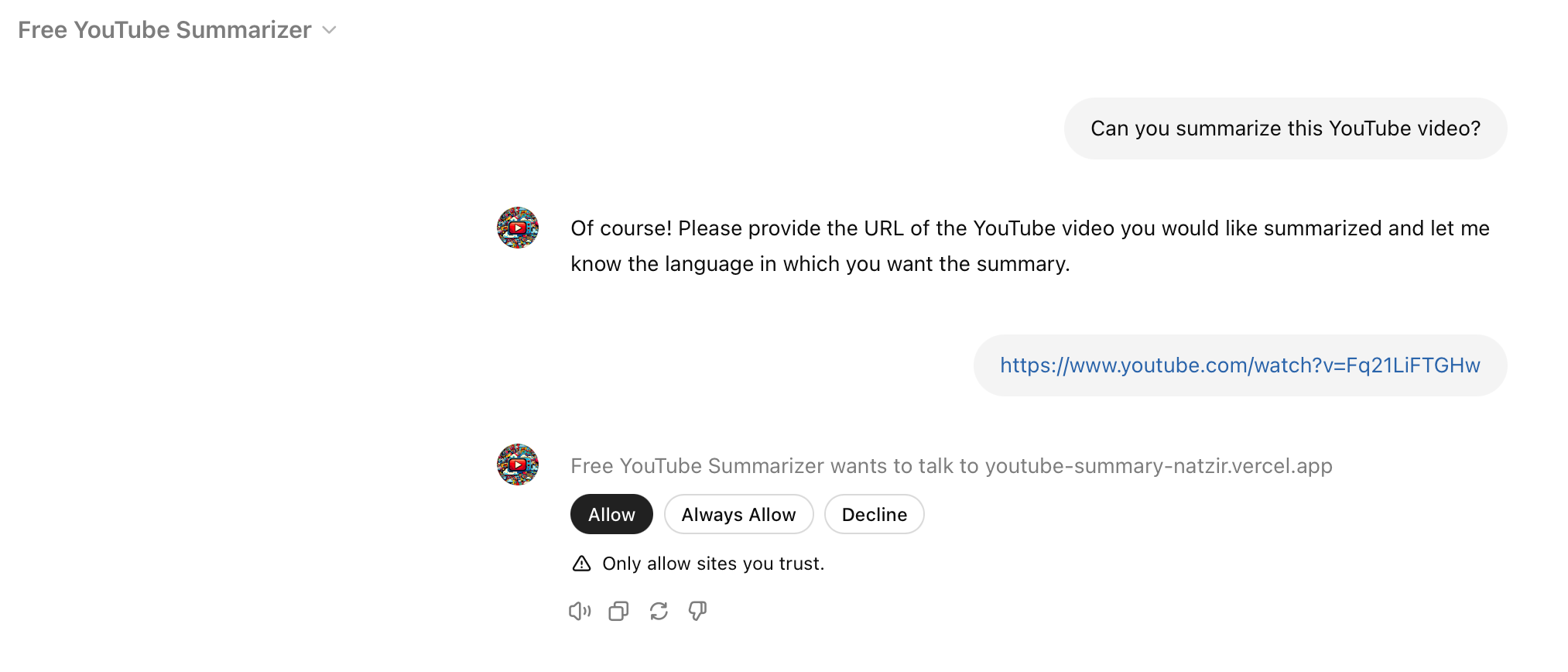Screen dimensions: 1568x672
Task: Choose Always Allow for this site
Action: (x=738, y=514)
